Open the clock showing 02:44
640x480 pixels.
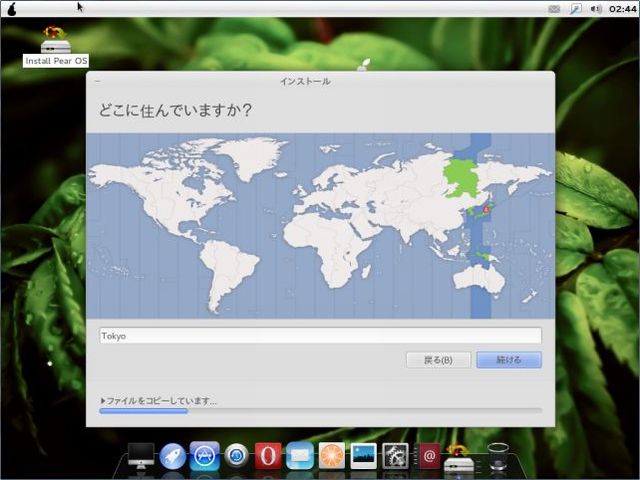[x=620, y=8]
